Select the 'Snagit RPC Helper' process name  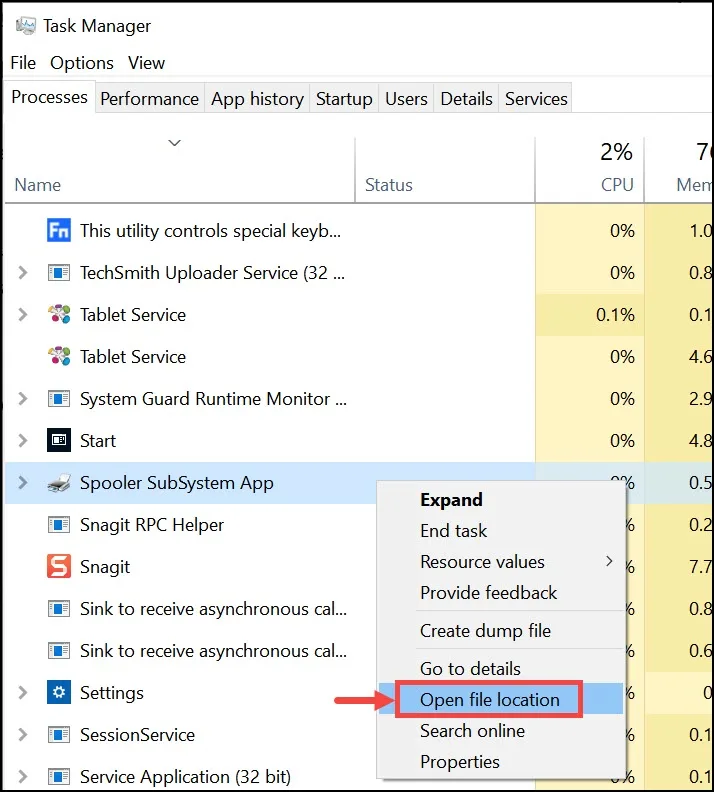tap(151, 524)
